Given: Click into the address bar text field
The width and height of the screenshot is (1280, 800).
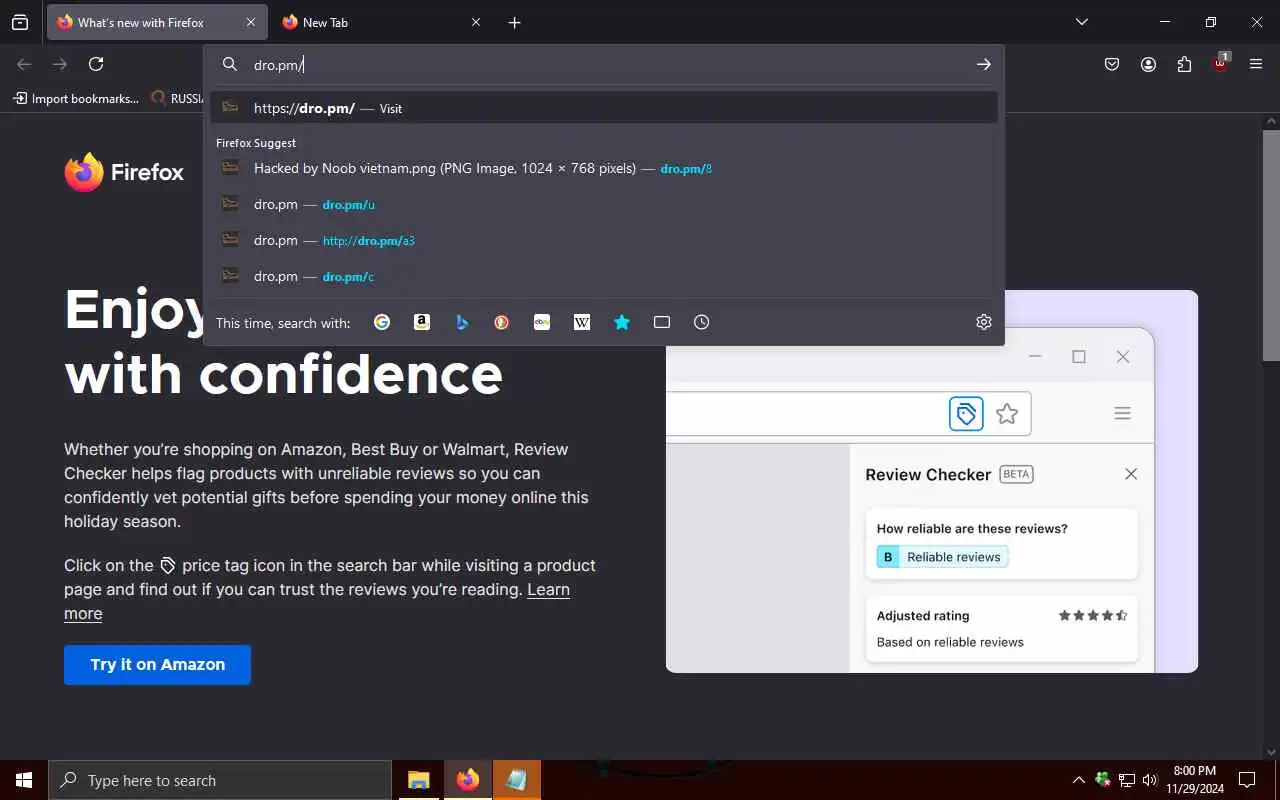Looking at the screenshot, I should [610, 64].
